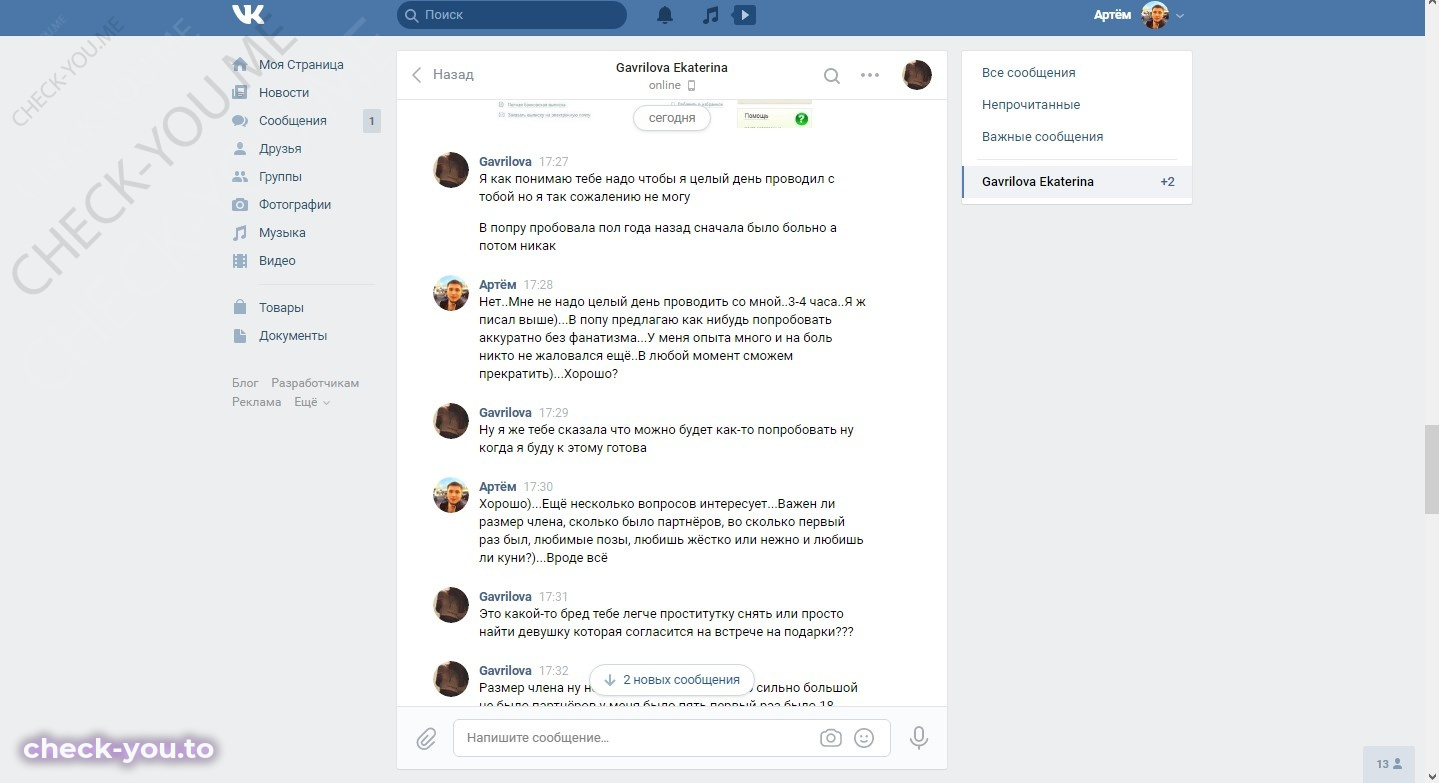Image resolution: width=1439 pixels, height=783 pixels.
Task: Click the сегодня date pill
Action: (x=672, y=117)
